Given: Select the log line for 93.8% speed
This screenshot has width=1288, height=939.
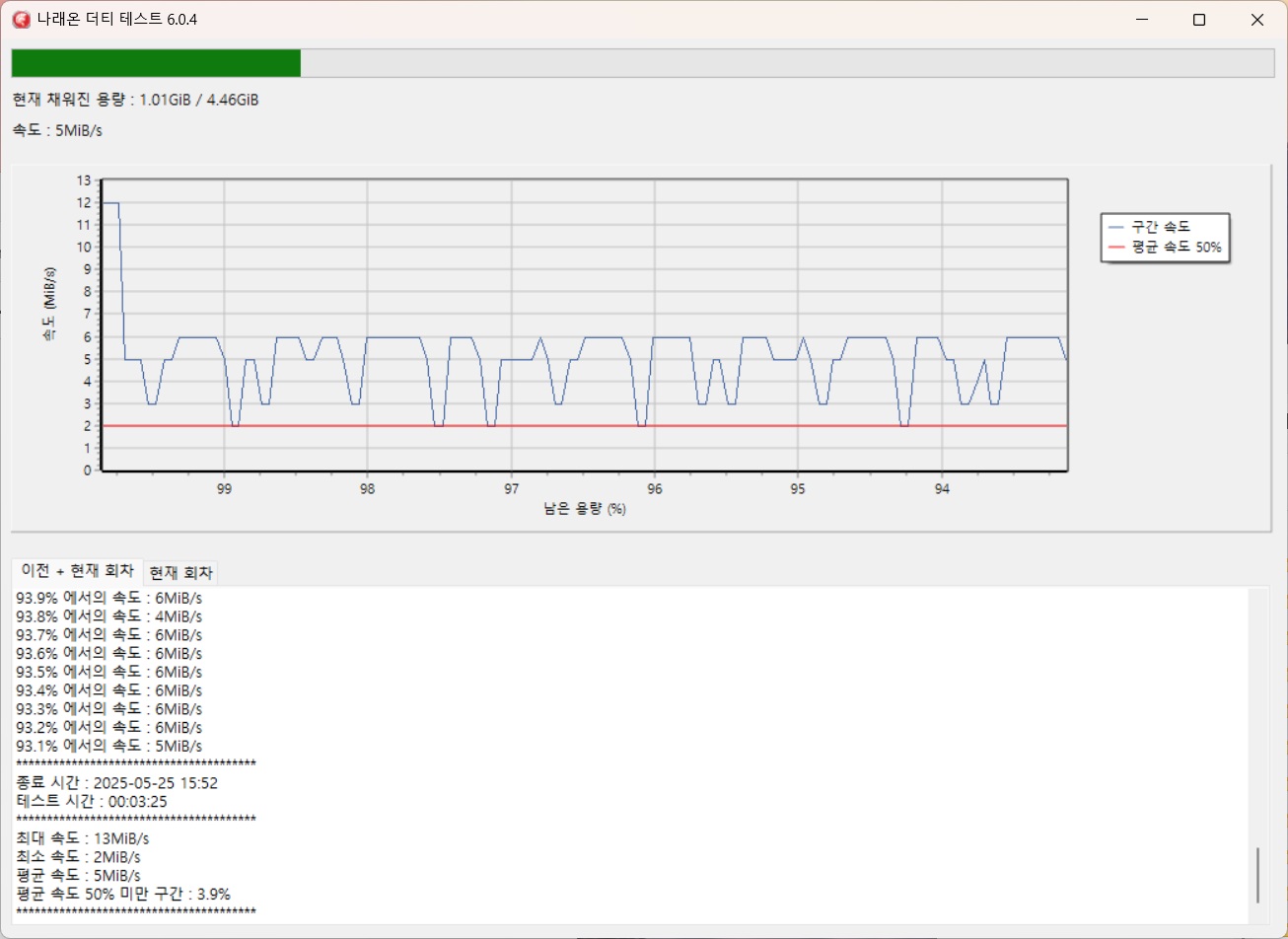Looking at the screenshot, I should click(108, 616).
